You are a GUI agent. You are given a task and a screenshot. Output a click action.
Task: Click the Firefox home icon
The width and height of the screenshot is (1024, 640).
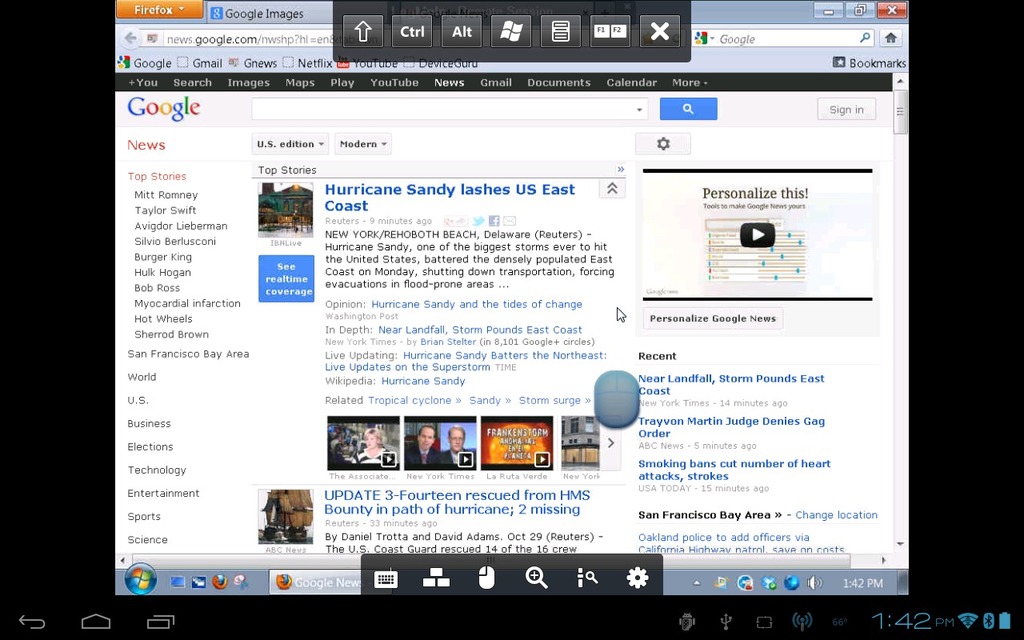pos(891,39)
